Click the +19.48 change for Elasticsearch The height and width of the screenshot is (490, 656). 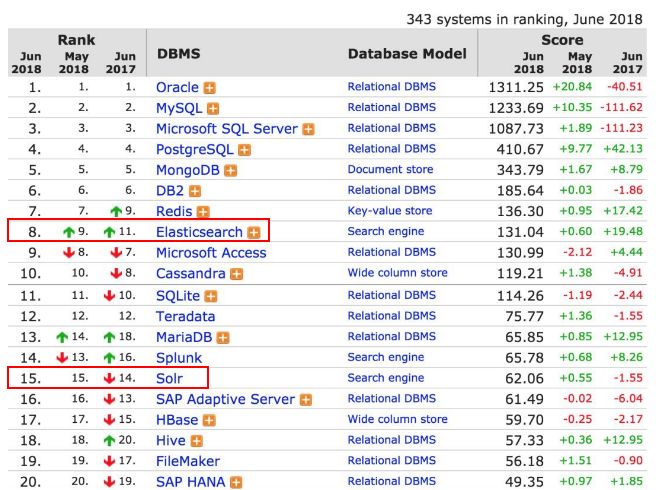tap(623, 231)
